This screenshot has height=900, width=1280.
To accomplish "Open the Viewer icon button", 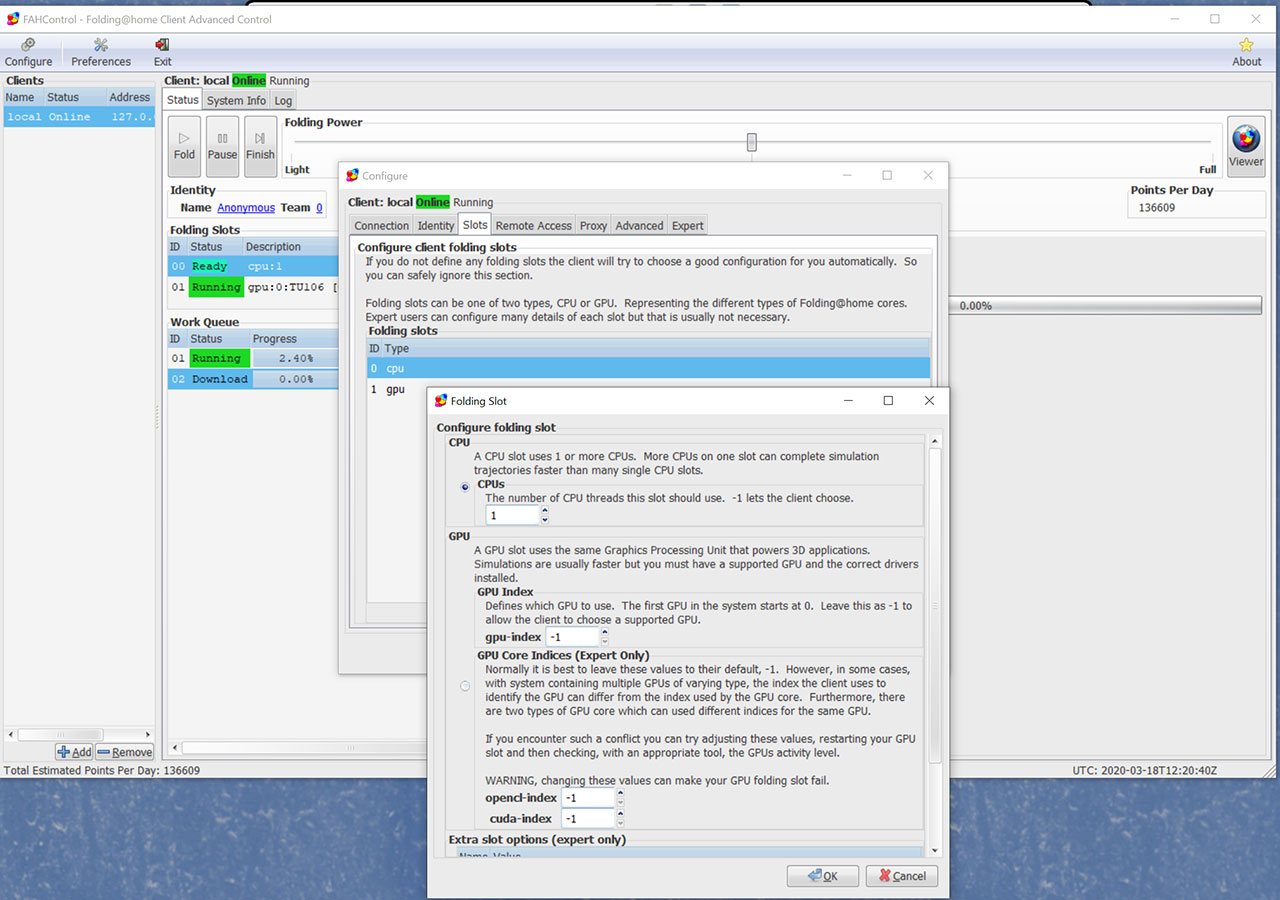I will click(1246, 146).
